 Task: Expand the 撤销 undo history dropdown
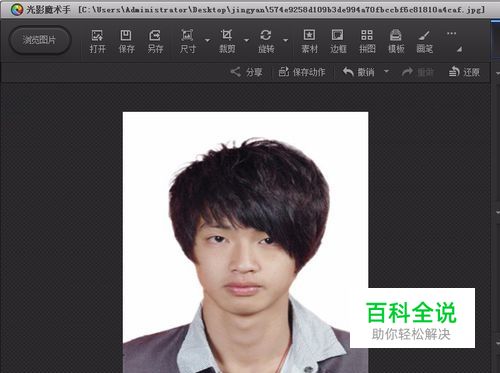(386, 71)
